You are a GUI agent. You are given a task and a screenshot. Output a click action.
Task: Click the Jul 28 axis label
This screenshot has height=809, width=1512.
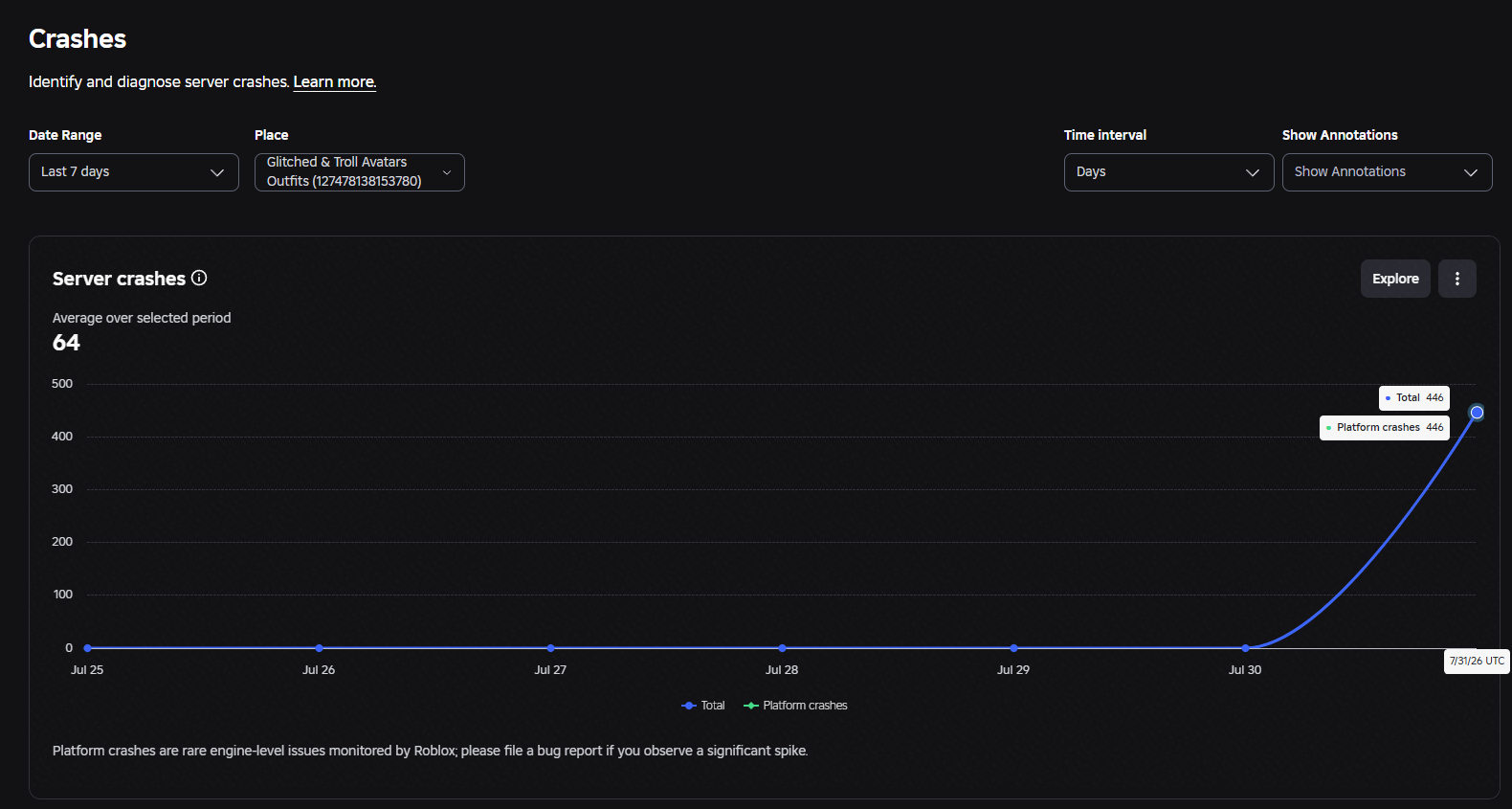(782, 670)
